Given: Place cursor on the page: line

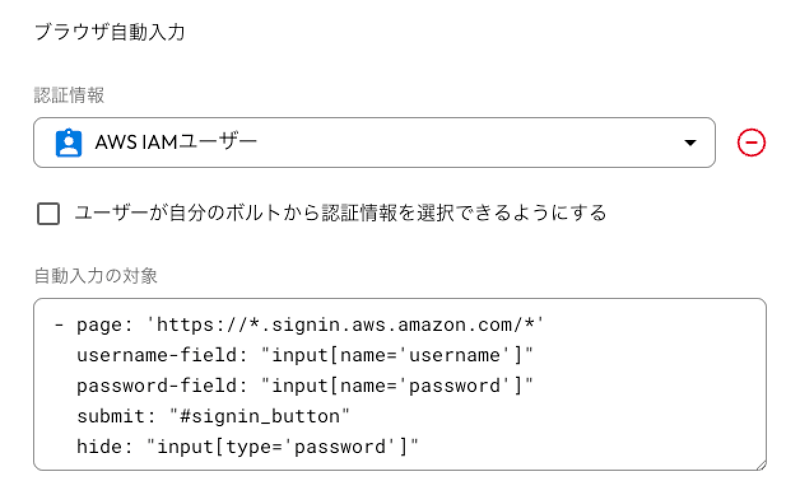Looking at the screenshot, I should coord(299,325).
